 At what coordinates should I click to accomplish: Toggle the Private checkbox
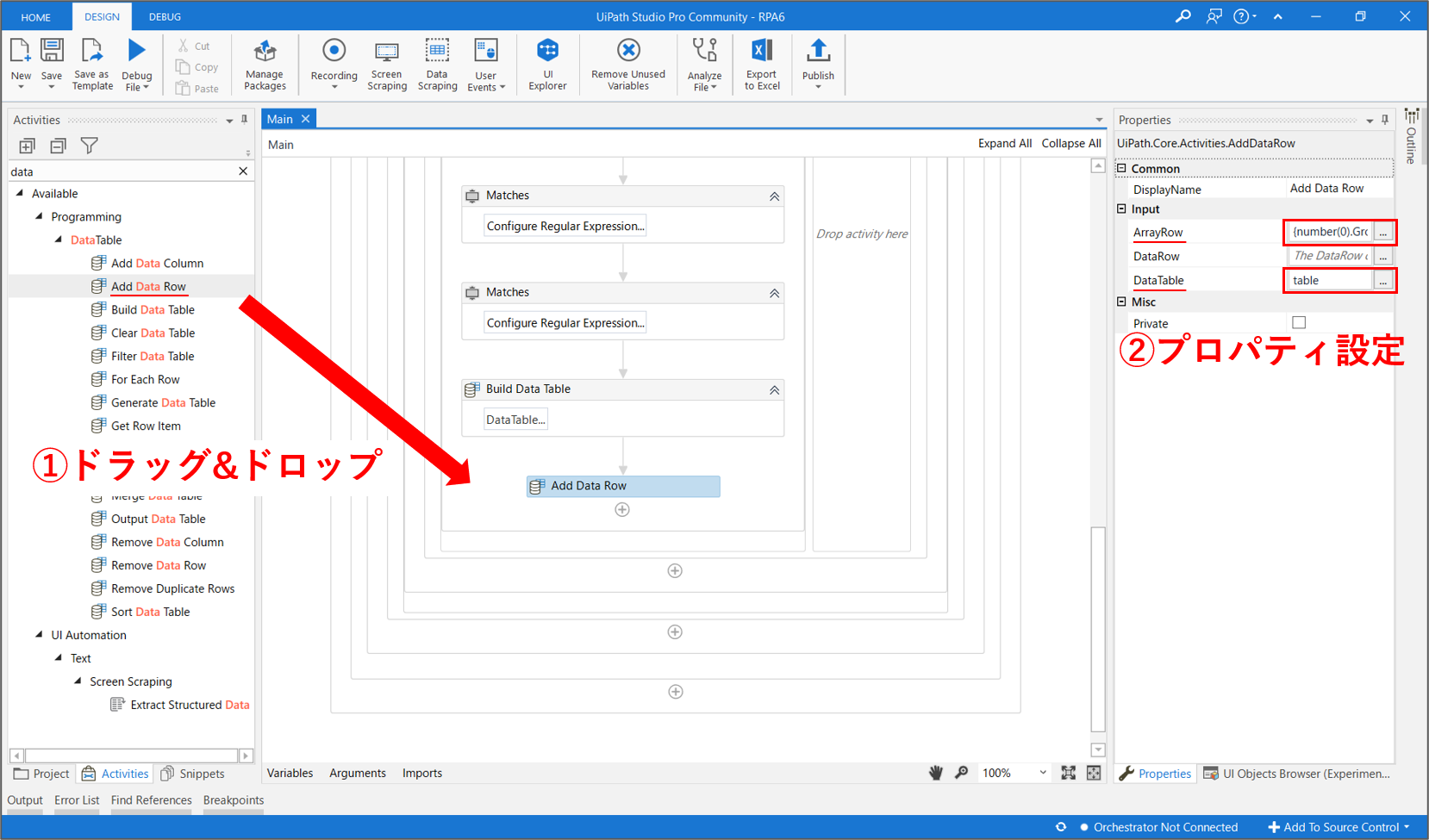[x=1299, y=323]
